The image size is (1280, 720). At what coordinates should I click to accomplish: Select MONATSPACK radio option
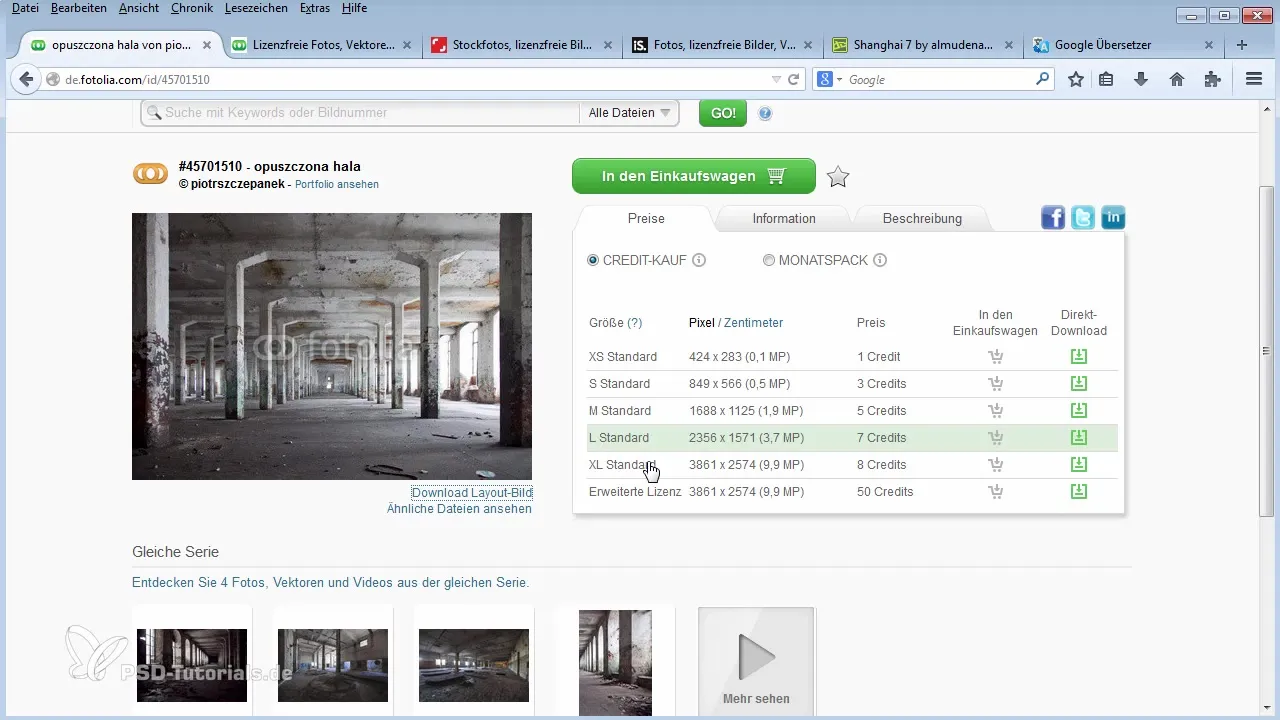click(x=769, y=260)
